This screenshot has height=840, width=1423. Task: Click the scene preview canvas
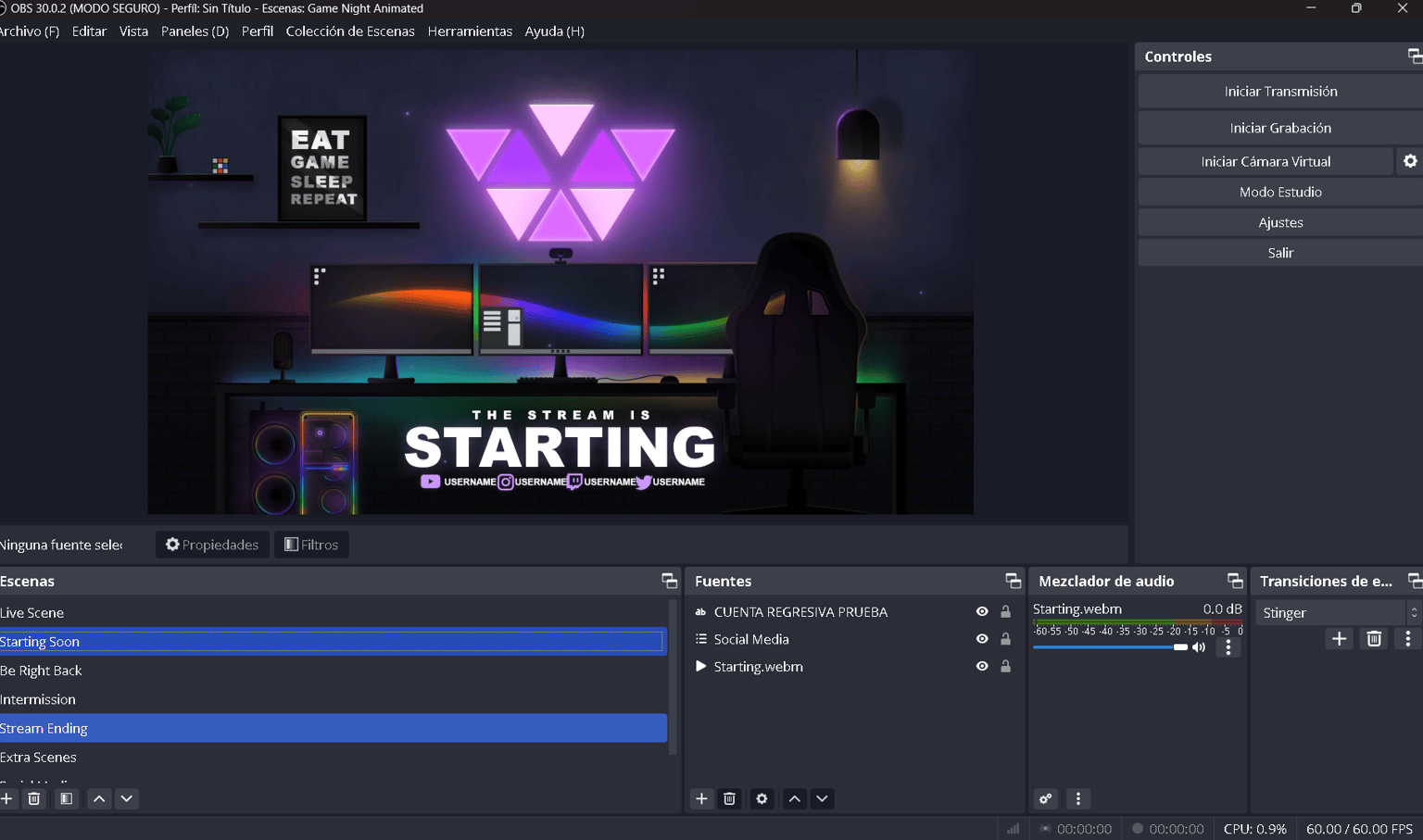point(560,282)
